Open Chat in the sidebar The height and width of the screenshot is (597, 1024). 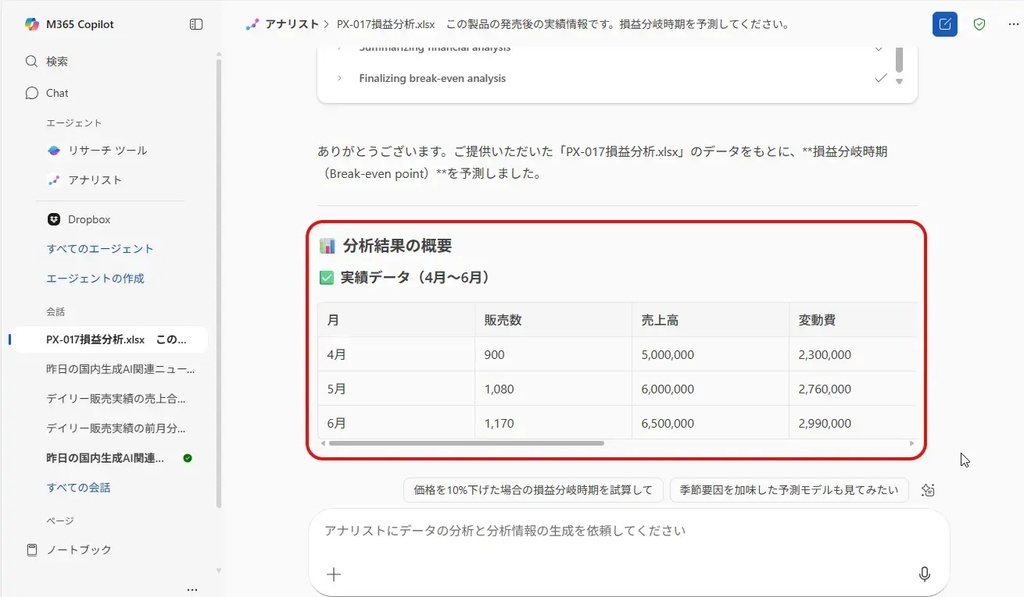[x=57, y=93]
